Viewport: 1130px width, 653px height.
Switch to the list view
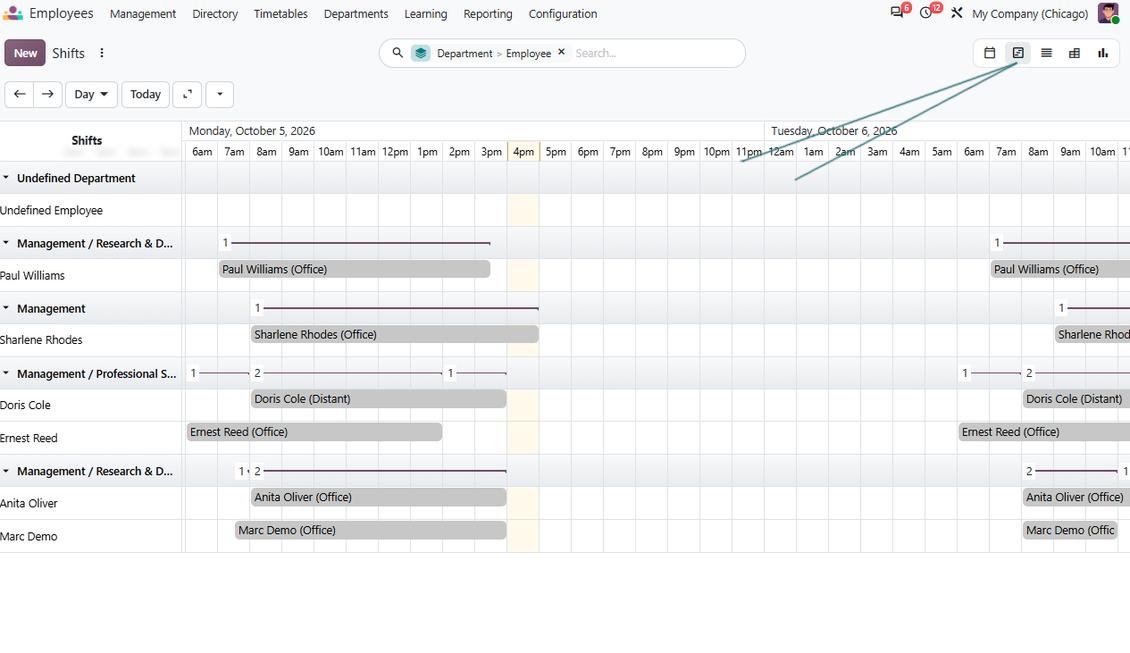point(1046,53)
